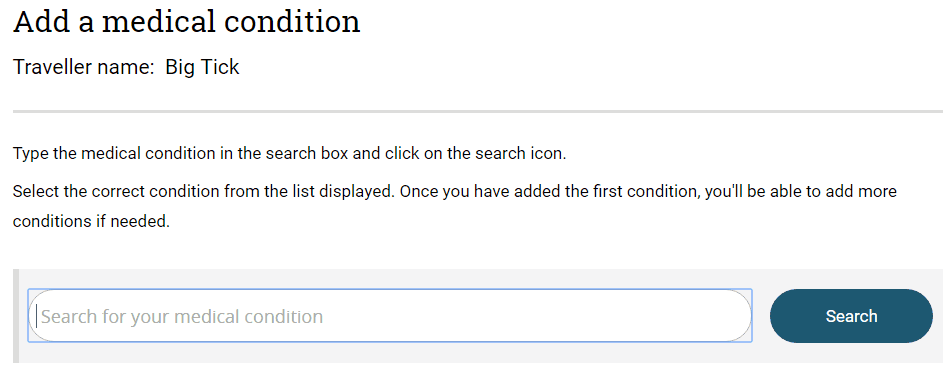Click the 'conditions if needed.' text line
The image size is (952, 391).
tap(91, 222)
